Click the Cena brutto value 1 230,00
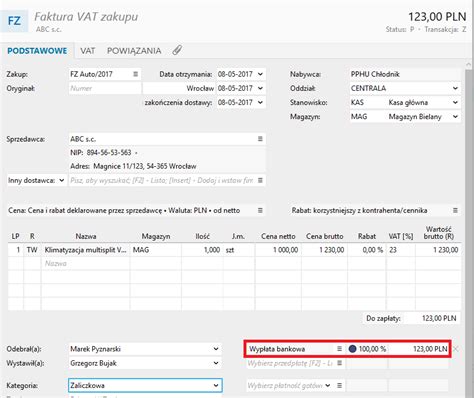The image size is (474, 398). (x=324, y=250)
